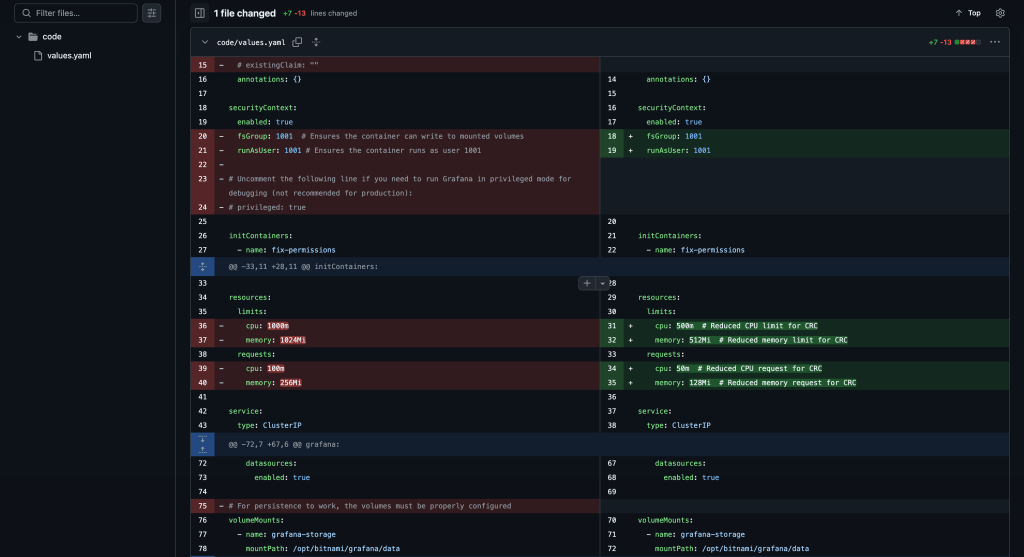The image size is (1024, 557).
Task: Toggle the file tree sidebar panel
Action: click(200, 13)
